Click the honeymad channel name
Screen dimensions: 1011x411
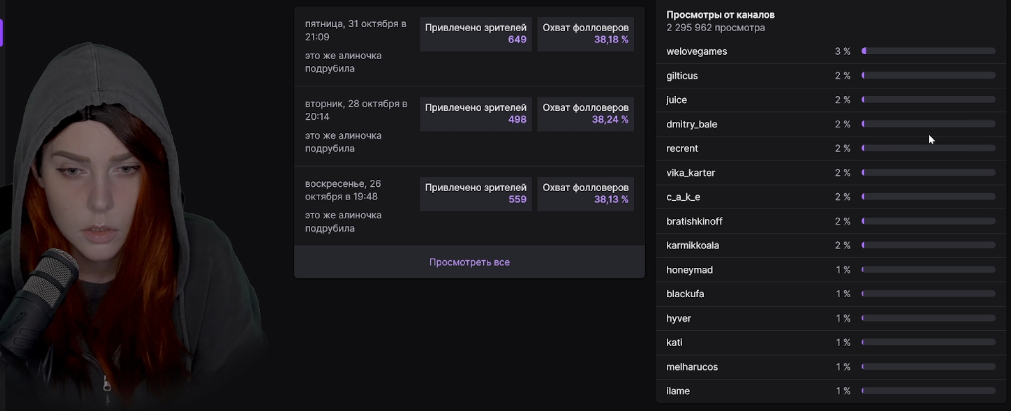pyautogui.click(x=689, y=270)
